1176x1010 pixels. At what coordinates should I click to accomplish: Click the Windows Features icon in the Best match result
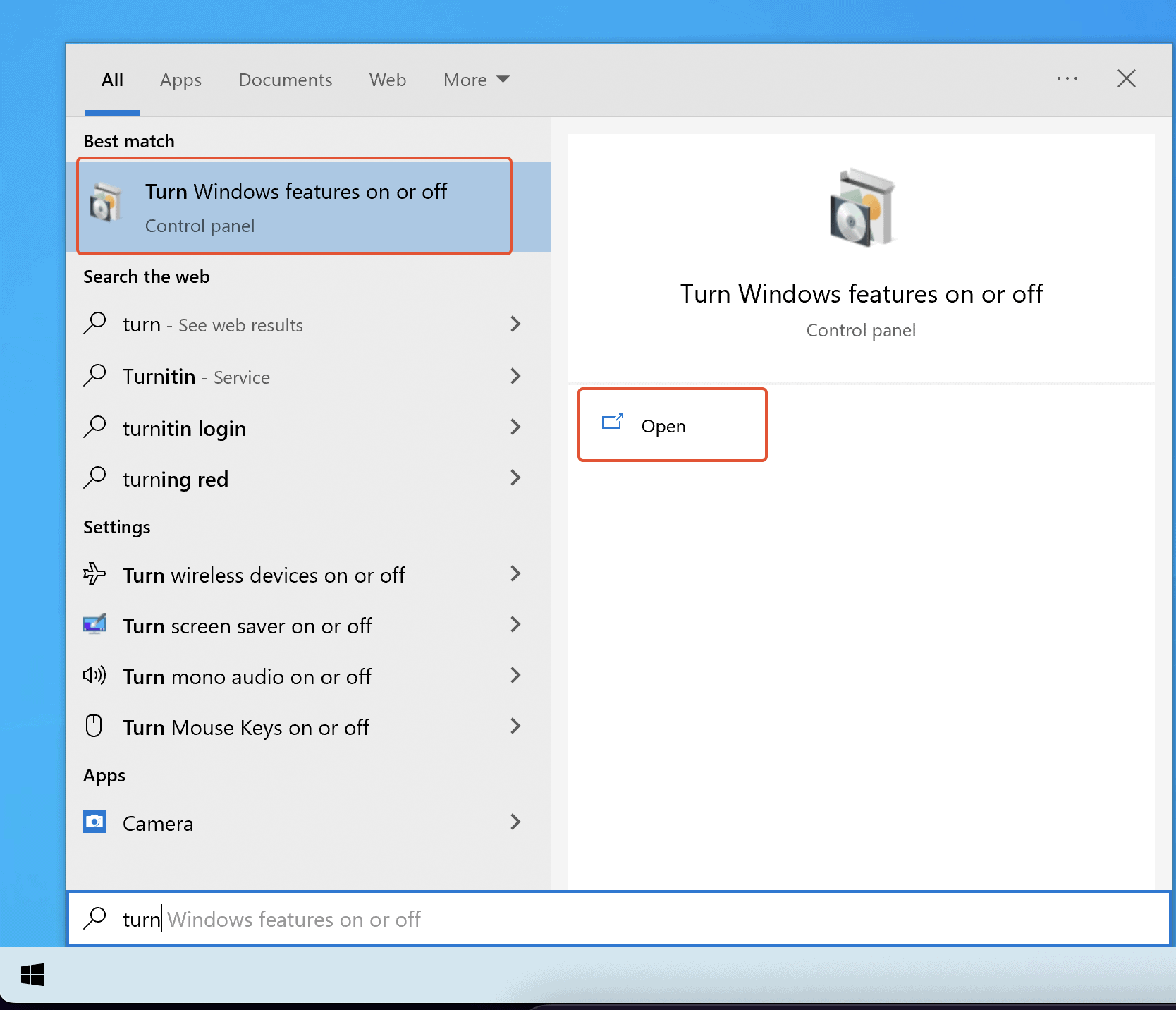click(106, 202)
